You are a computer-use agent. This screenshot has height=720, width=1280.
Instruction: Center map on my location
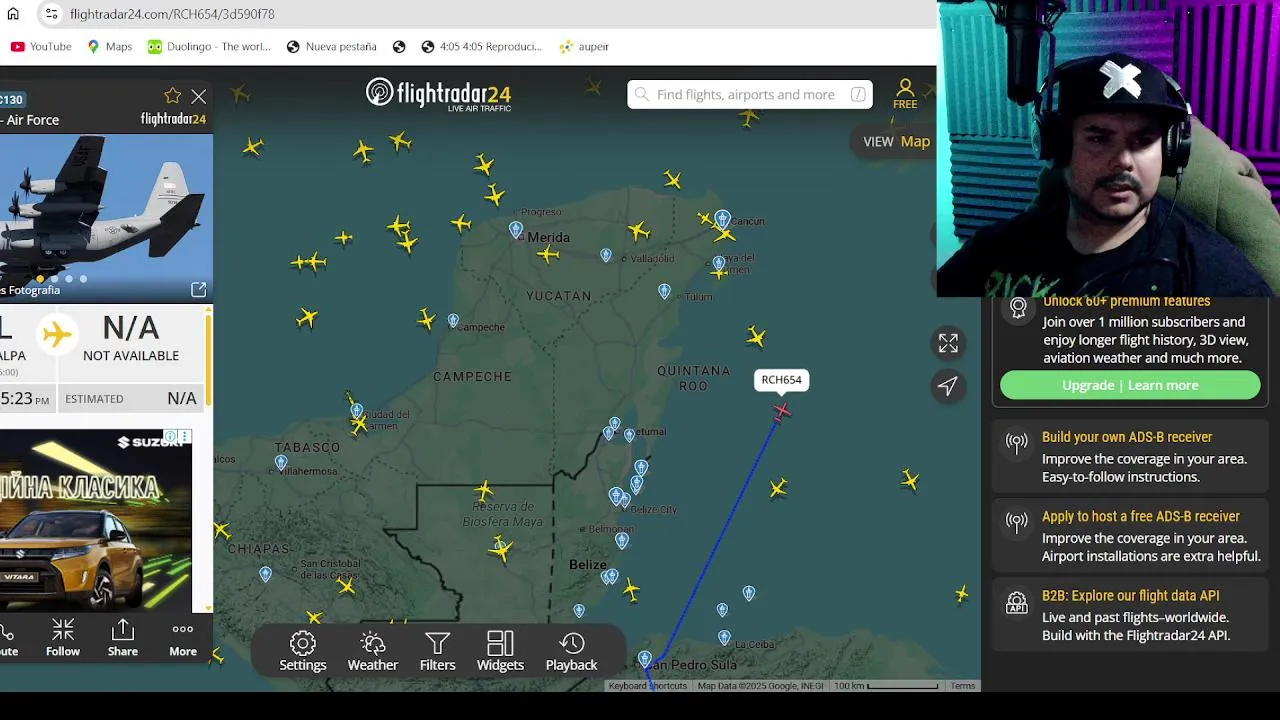[x=948, y=386]
